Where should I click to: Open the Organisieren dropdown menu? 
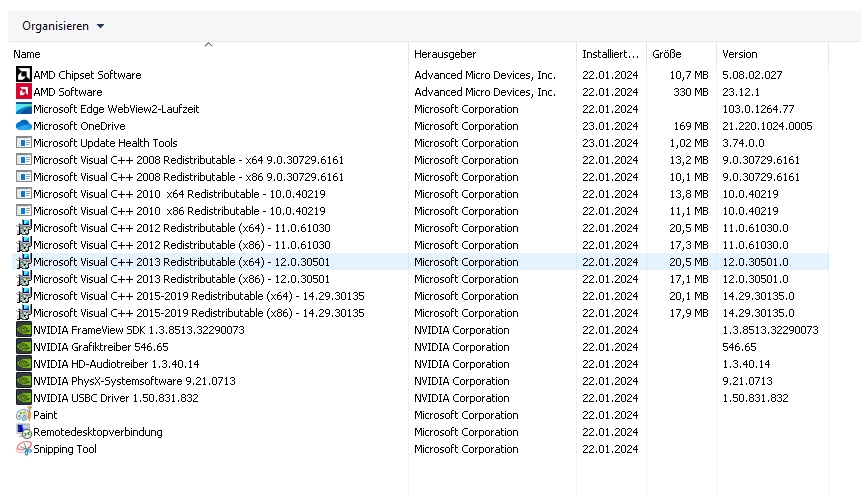point(63,26)
